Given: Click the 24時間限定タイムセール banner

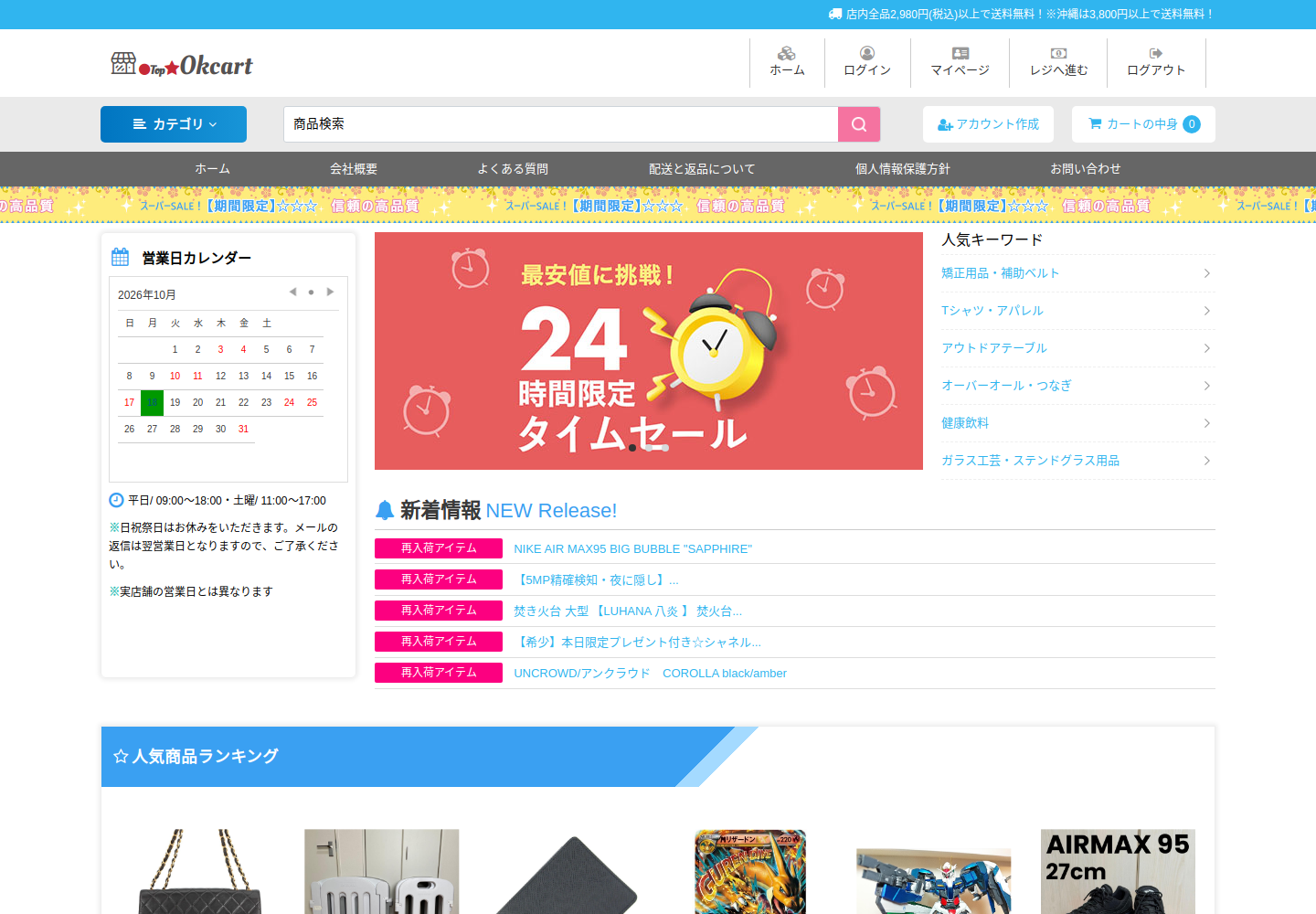Looking at the screenshot, I should click(x=649, y=351).
